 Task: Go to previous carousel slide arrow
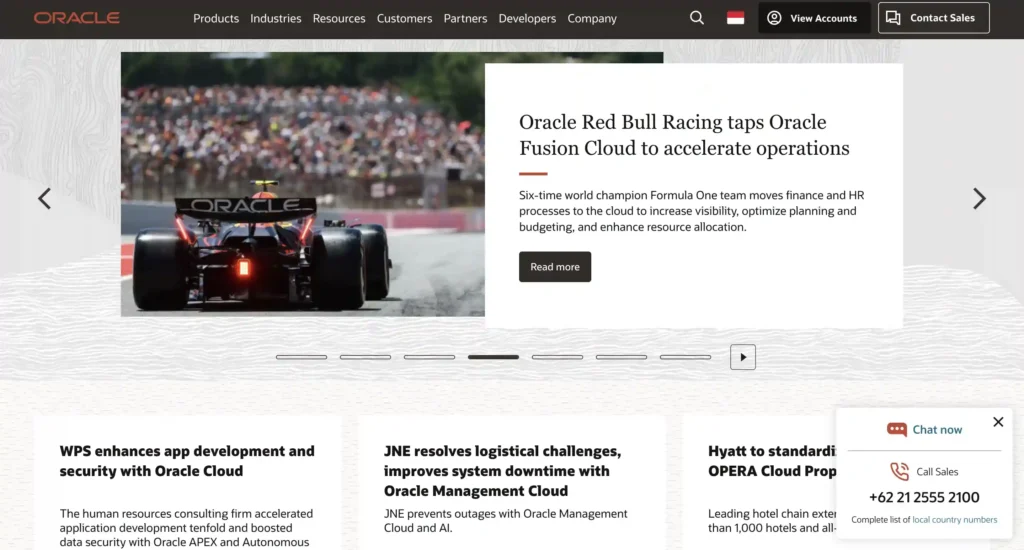click(44, 199)
